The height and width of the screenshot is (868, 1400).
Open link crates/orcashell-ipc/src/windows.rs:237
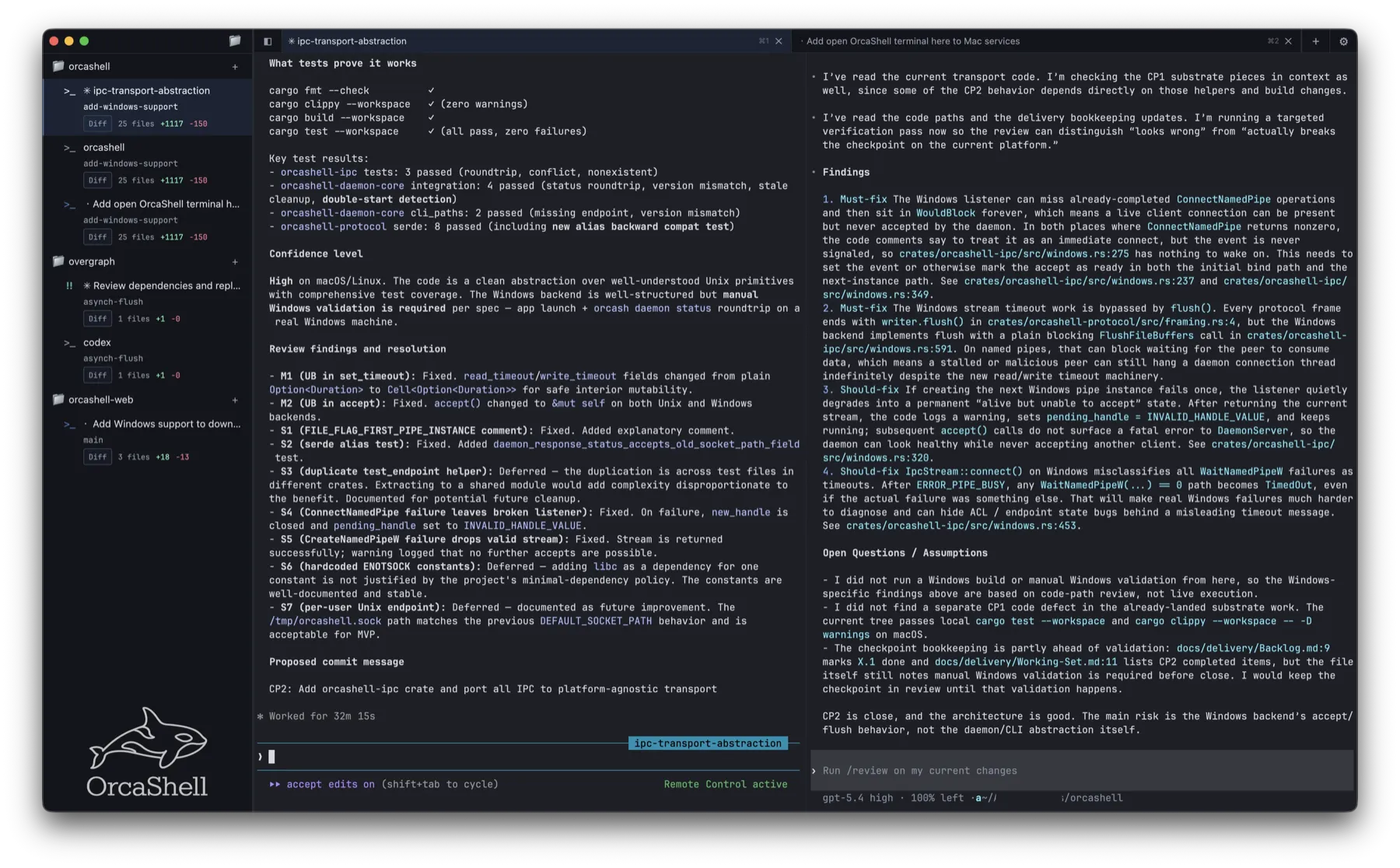pos(1079,282)
